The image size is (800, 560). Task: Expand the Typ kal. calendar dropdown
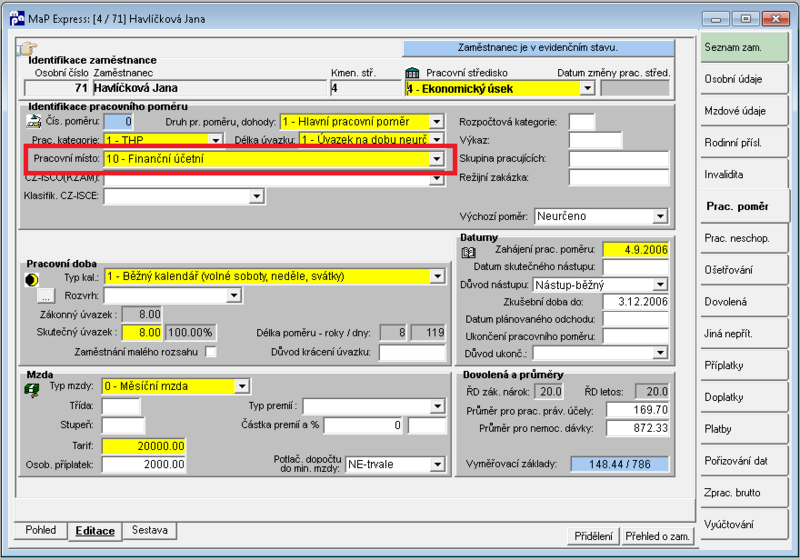[437, 276]
